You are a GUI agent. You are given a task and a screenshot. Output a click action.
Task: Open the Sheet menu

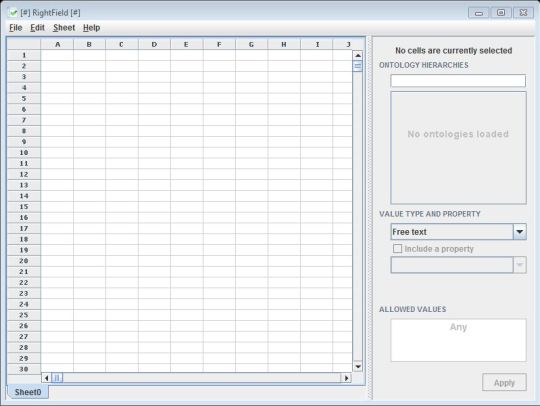click(x=64, y=28)
